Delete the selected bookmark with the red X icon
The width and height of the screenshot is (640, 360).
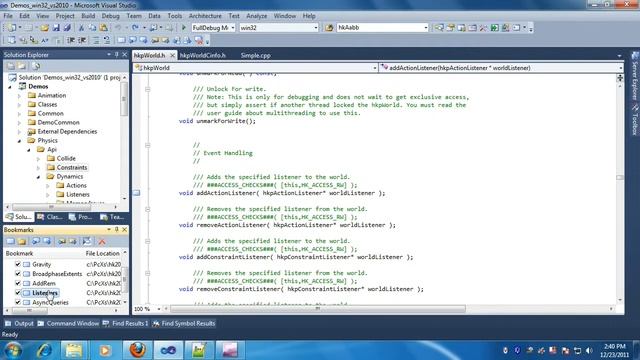[x=102, y=241]
